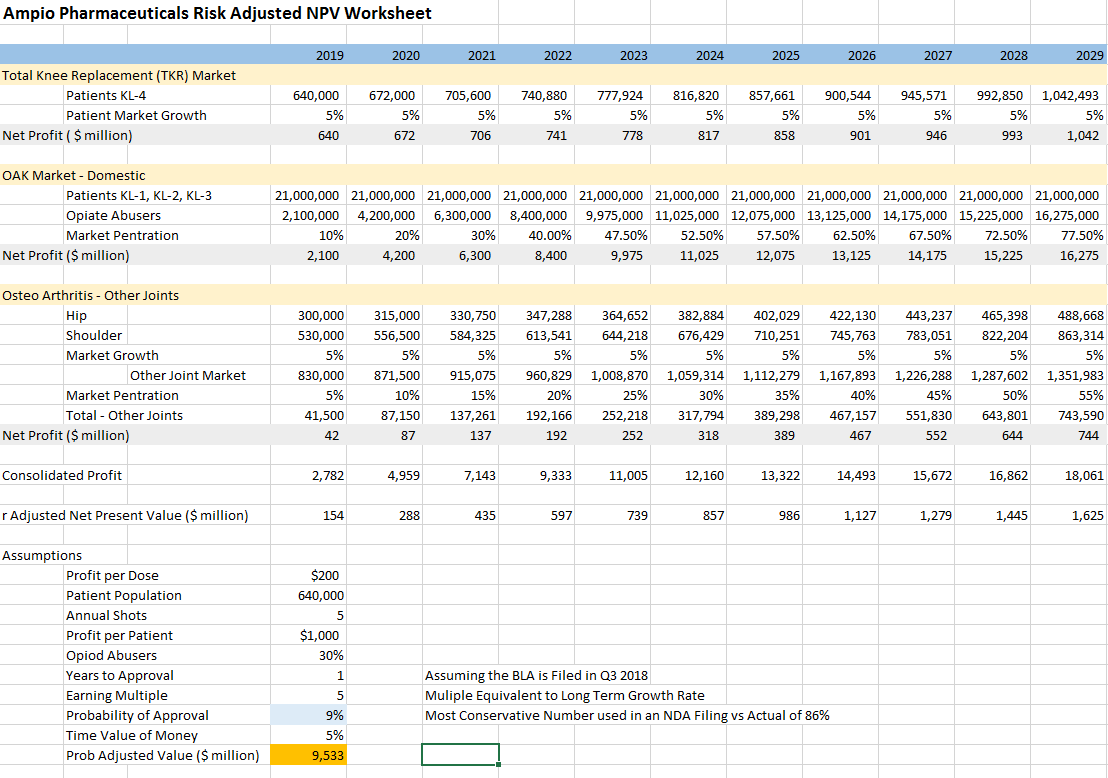Click the 2019 column header cell

point(329,55)
